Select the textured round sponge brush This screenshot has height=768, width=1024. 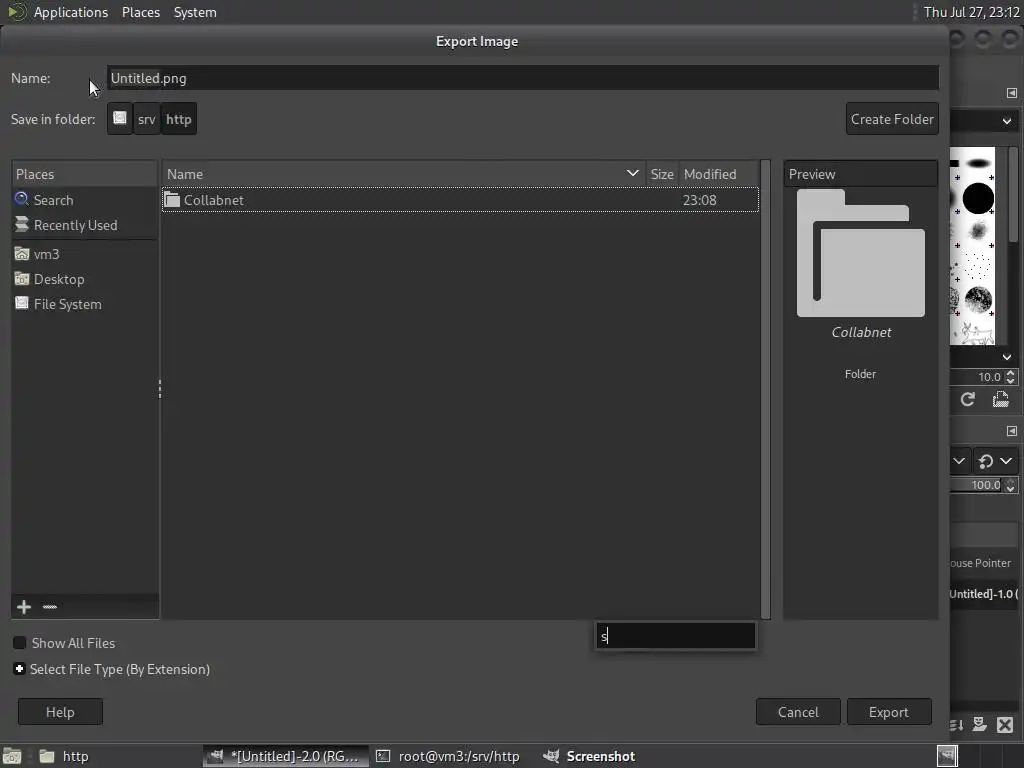[x=978, y=300]
